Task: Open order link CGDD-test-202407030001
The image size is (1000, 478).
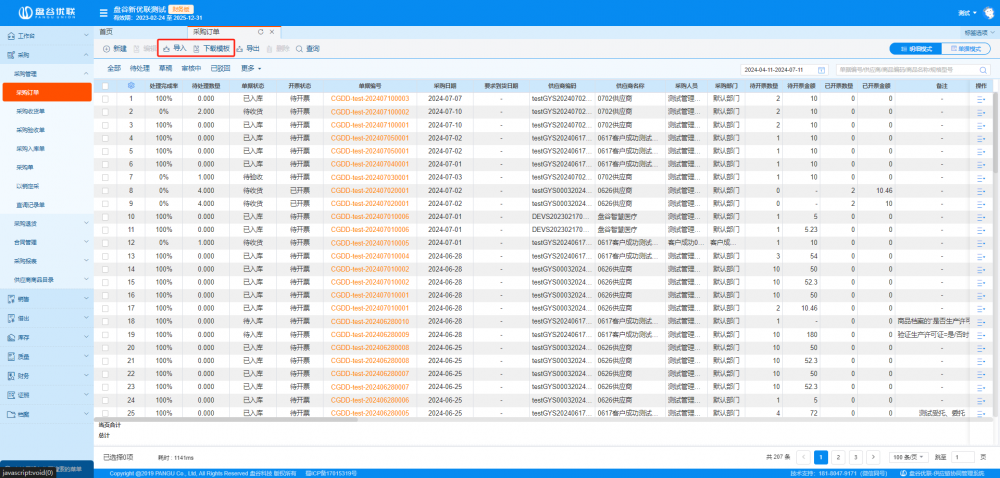Action: [369, 177]
